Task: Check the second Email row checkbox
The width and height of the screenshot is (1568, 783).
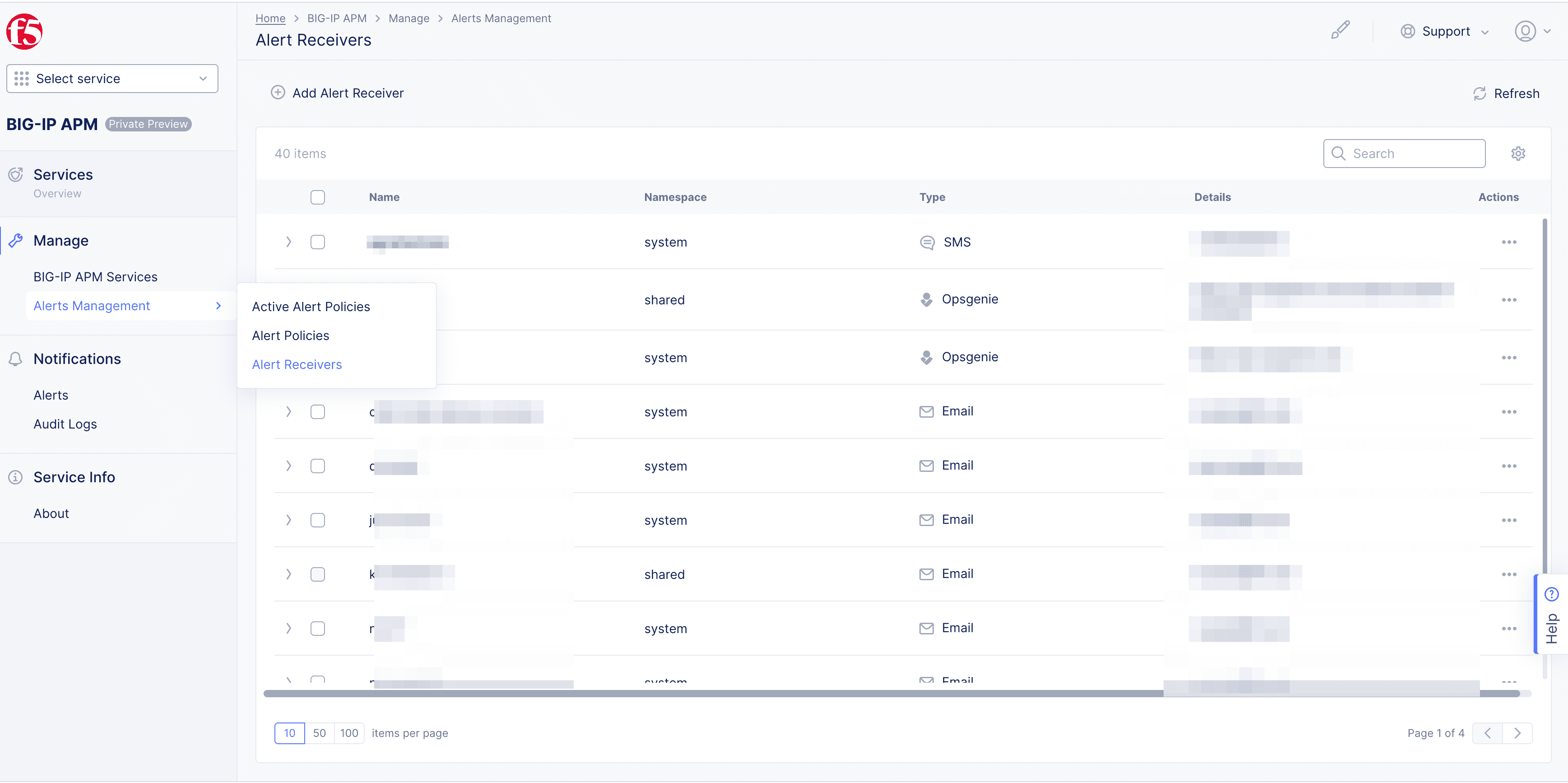Action: pyautogui.click(x=317, y=466)
